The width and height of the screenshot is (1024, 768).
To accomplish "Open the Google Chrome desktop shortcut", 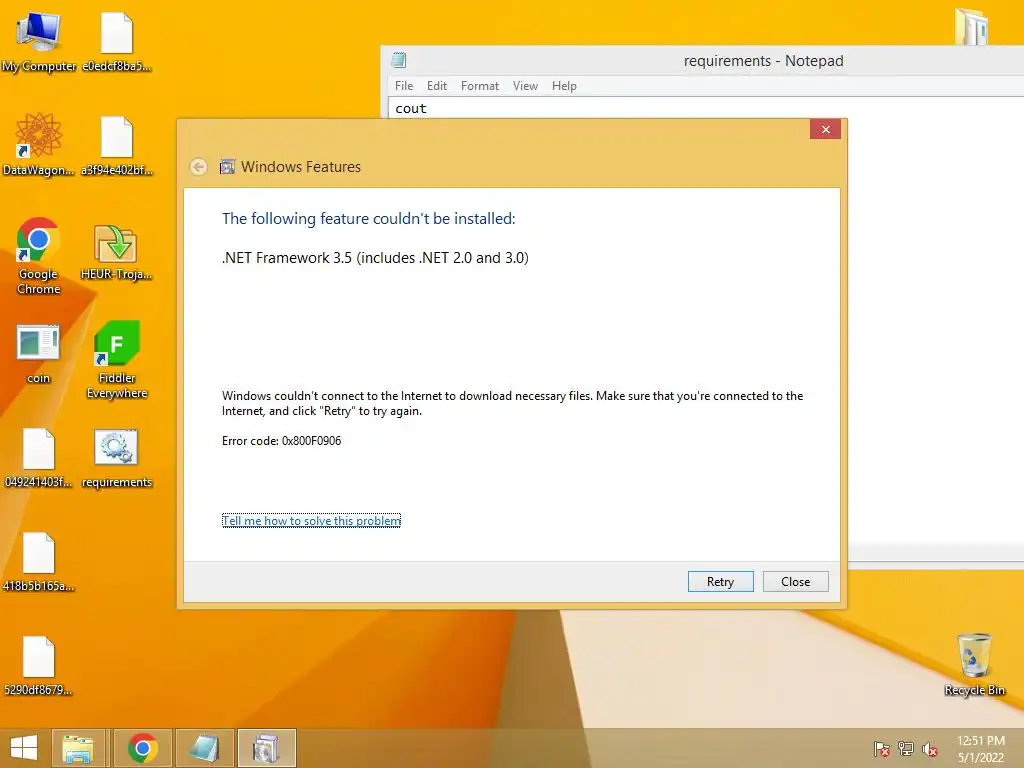I will click(39, 256).
